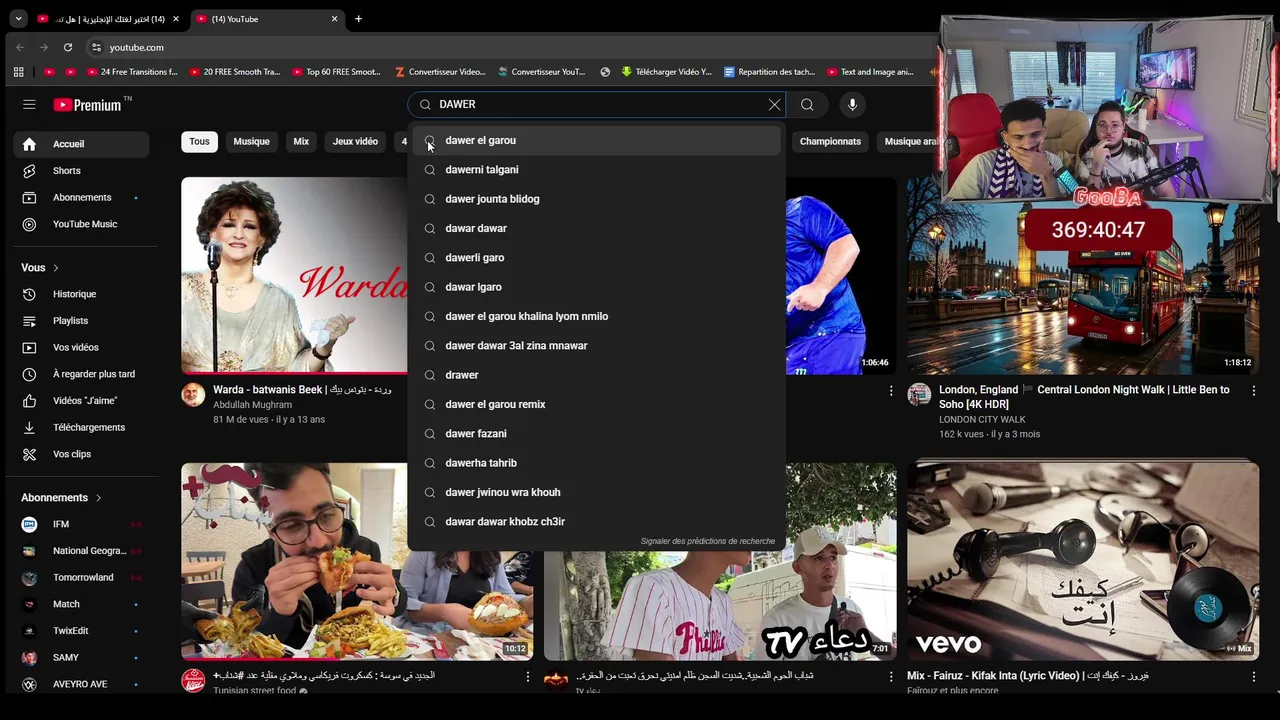Open Téléchargements in the sidebar
This screenshot has width=1280, height=720.
pyautogui.click(x=81, y=427)
